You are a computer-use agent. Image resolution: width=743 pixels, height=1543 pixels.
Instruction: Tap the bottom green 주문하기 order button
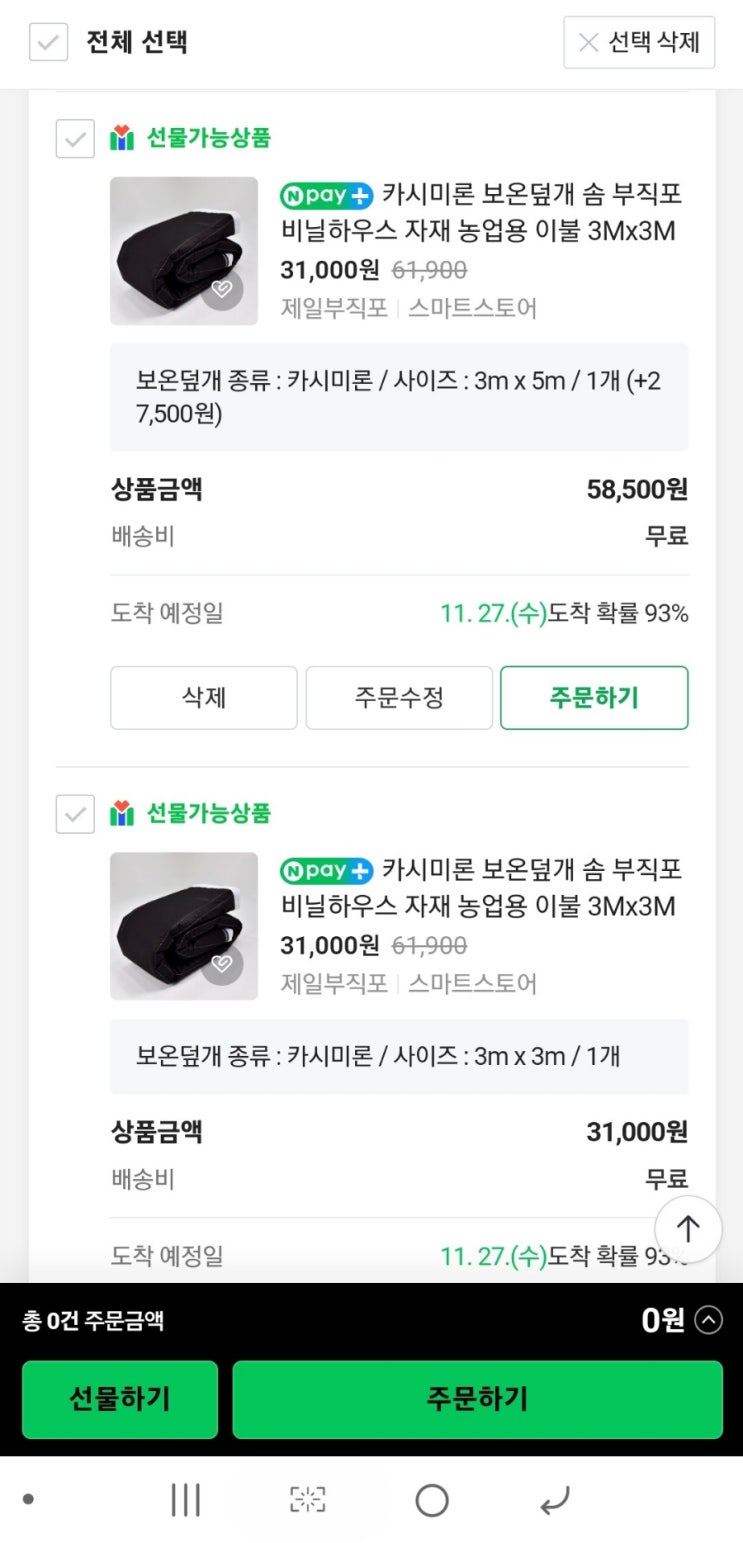[477, 1398]
